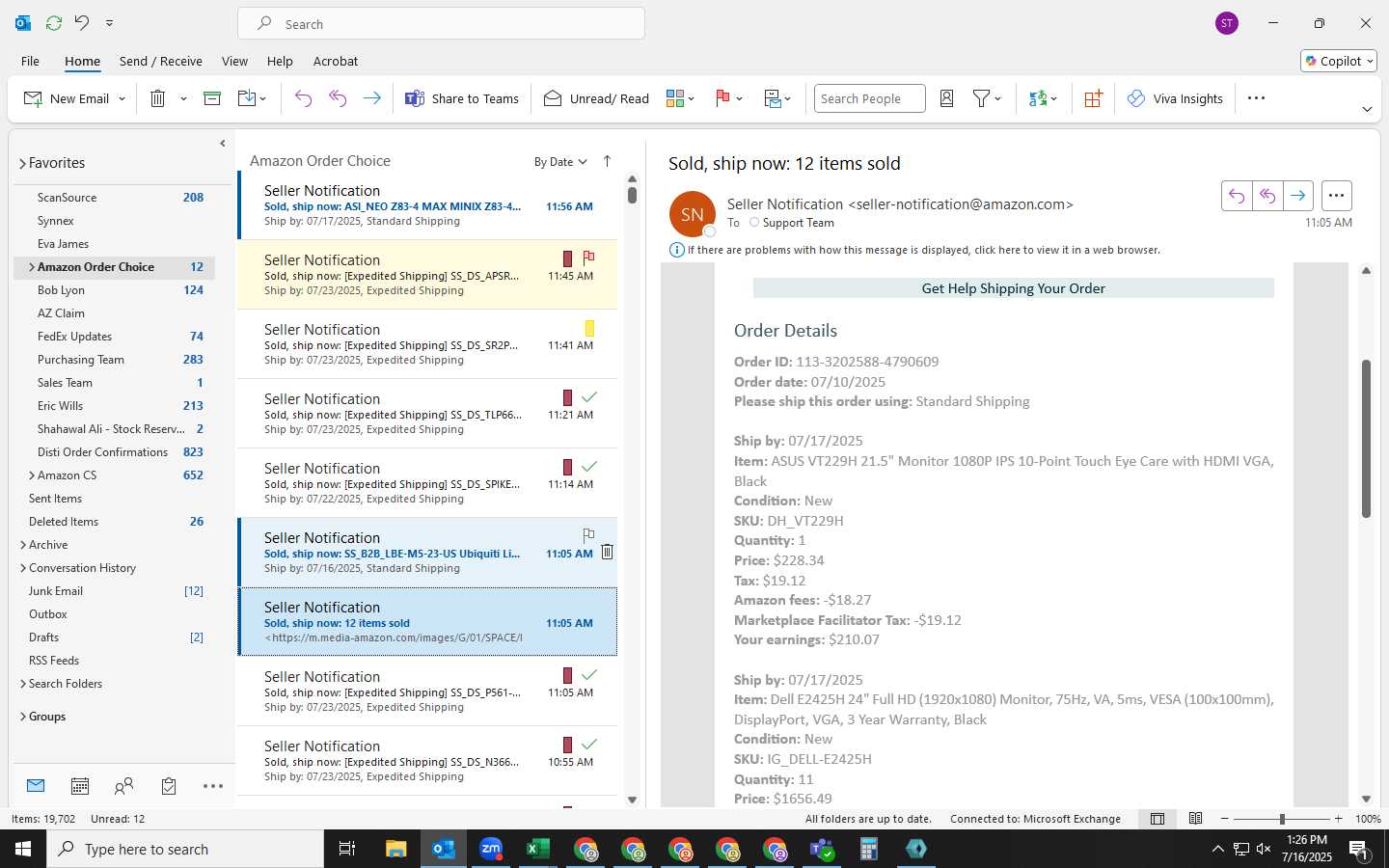Click the Delete trash icon in ribbon
The image size is (1389, 868).
click(157, 98)
